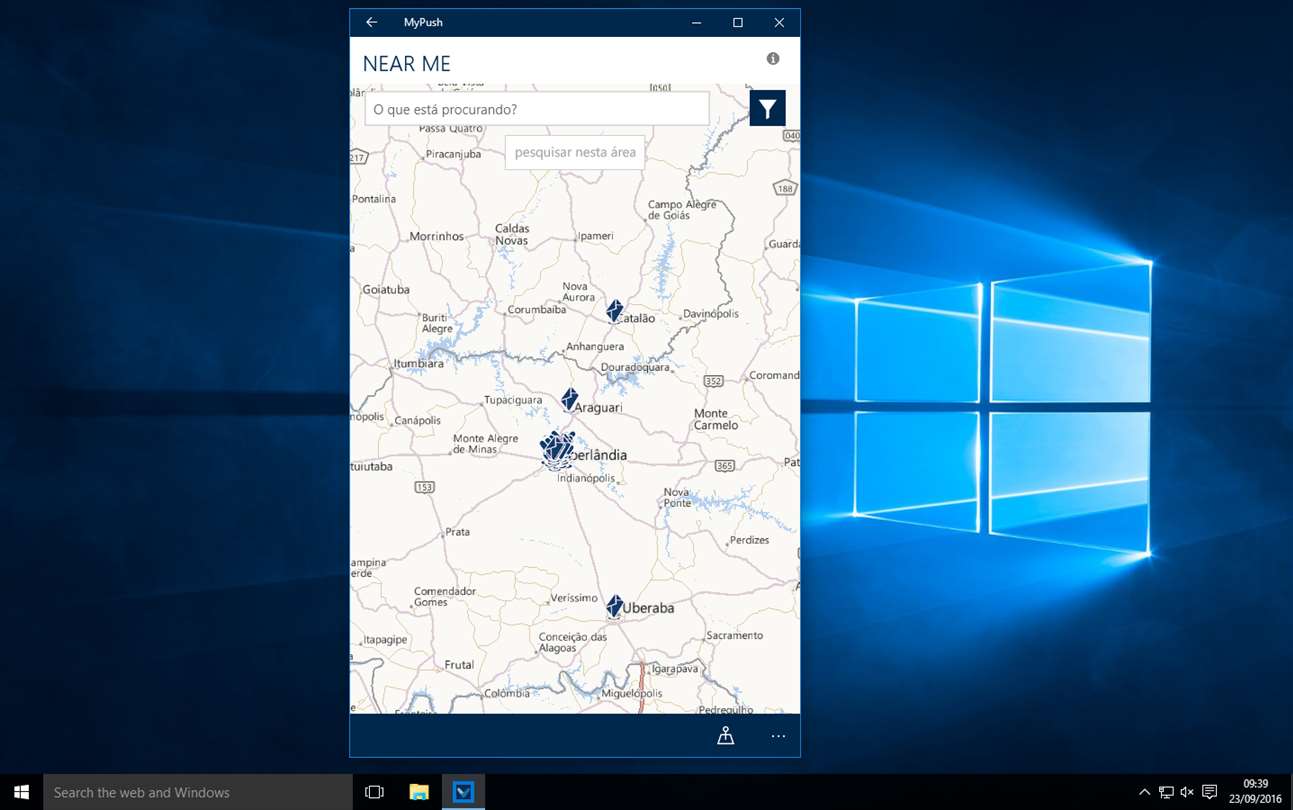The height and width of the screenshot is (810, 1293).
Task: Click the 'Davinópolis' map label
Action: pos(711,314)
